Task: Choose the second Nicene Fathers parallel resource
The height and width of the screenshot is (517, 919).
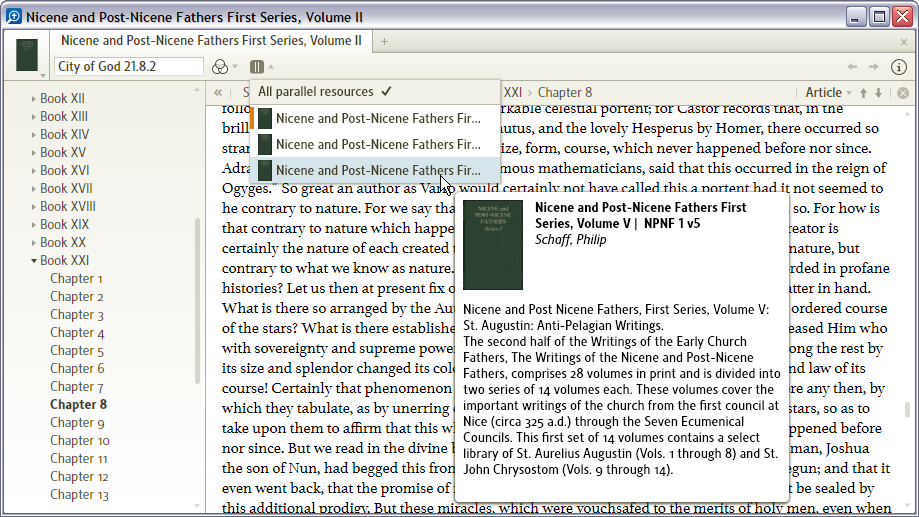Action: coord(375,144)
